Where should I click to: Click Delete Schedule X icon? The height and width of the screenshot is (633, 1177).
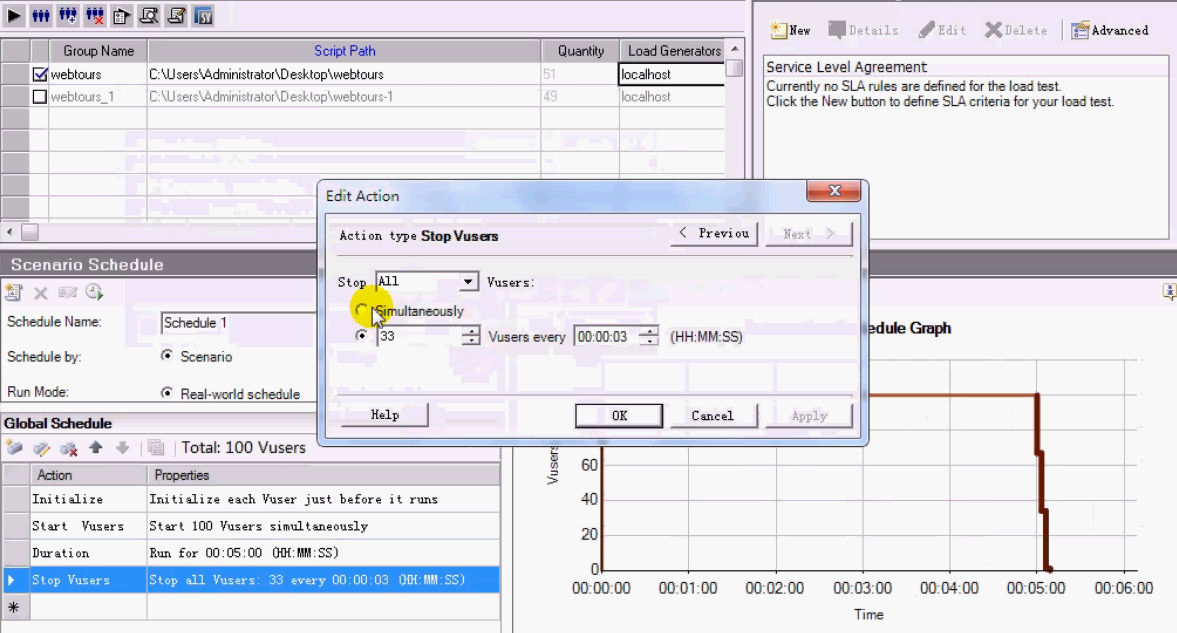pyautogui.click(x=41, y=293)
